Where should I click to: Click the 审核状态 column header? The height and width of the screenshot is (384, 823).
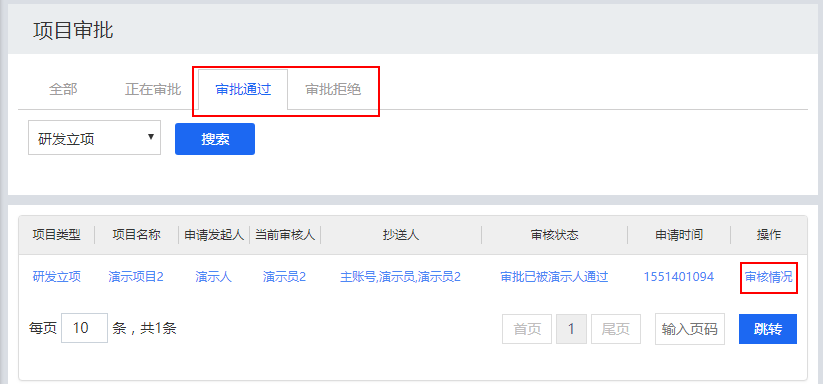point(554,235)
